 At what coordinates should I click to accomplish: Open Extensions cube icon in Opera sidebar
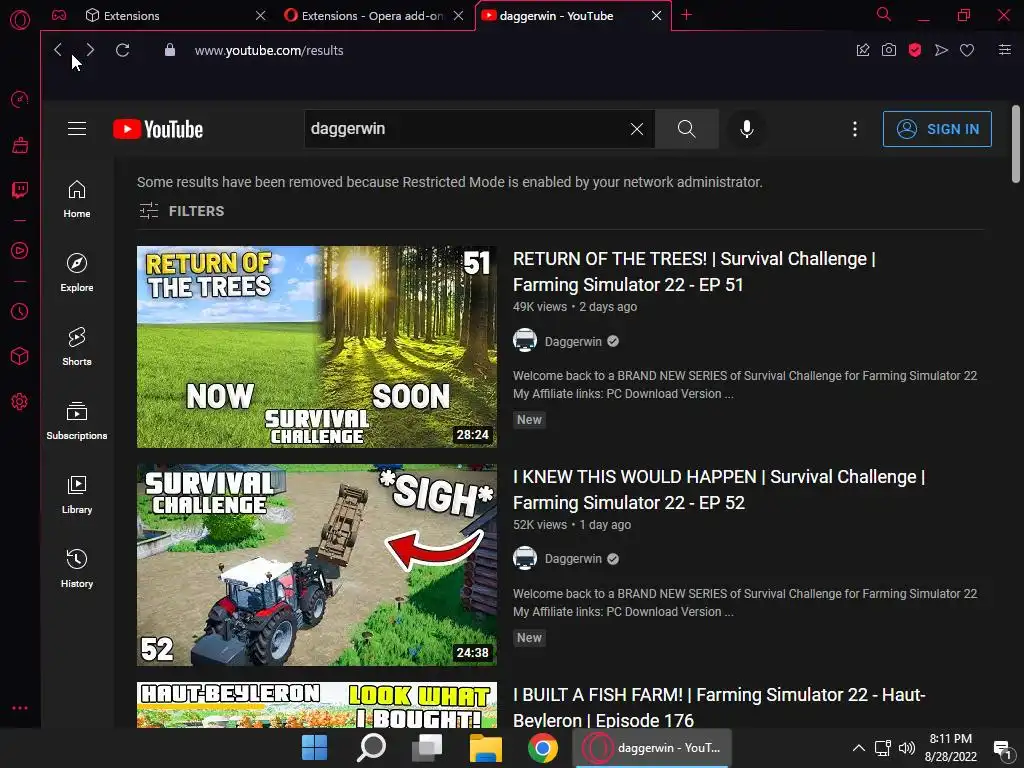[x=20, y=356]
